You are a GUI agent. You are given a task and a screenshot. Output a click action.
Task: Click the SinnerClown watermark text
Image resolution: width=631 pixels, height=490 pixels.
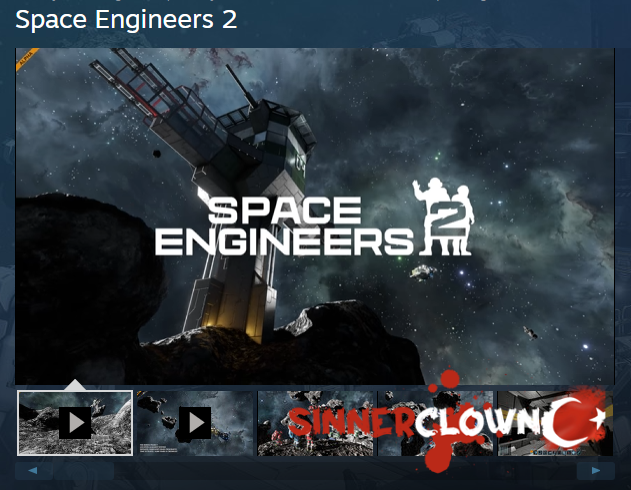point(415,423)
